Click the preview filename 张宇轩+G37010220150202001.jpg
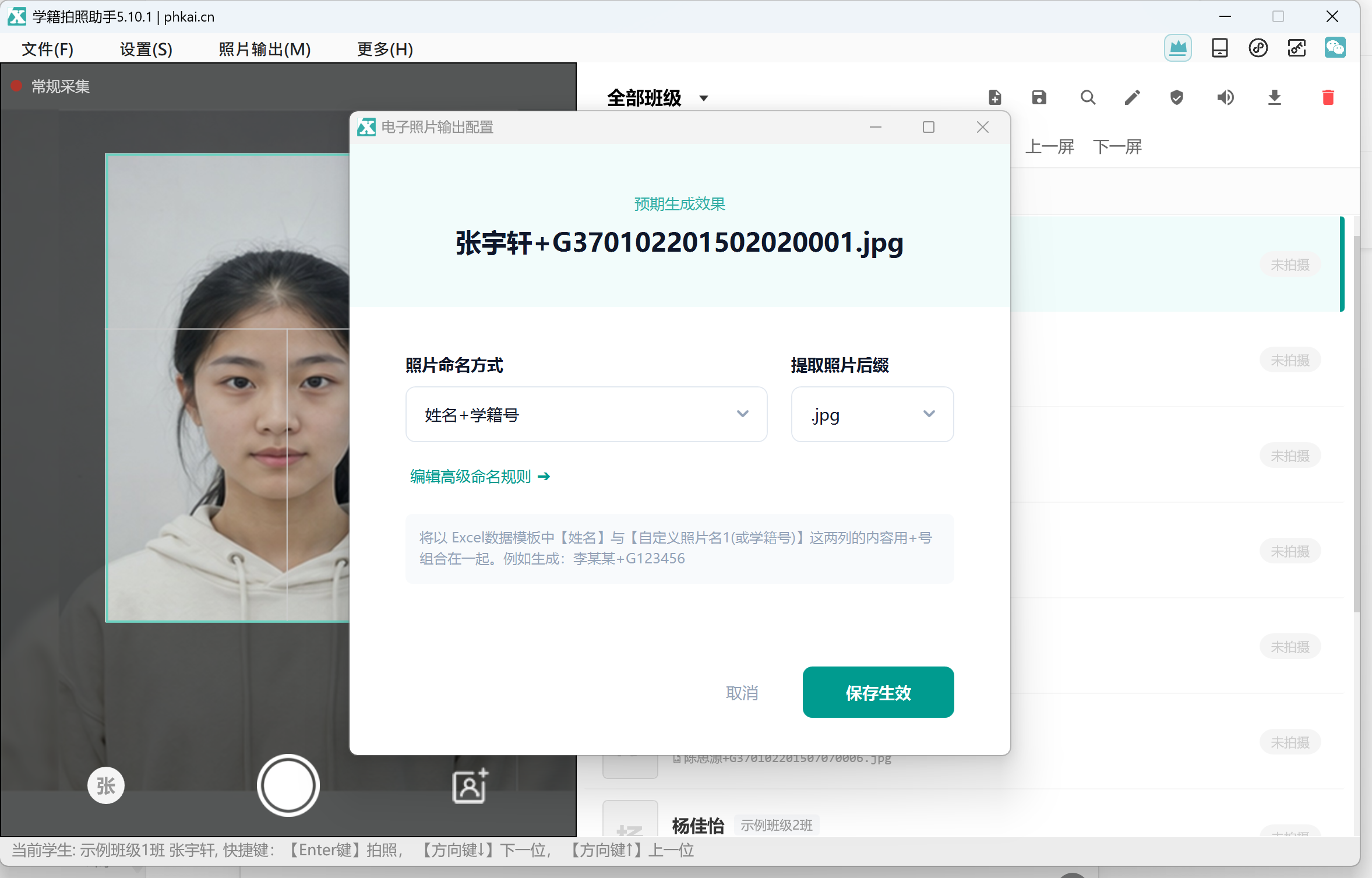 pyautogui.click(x=679, y=243)
